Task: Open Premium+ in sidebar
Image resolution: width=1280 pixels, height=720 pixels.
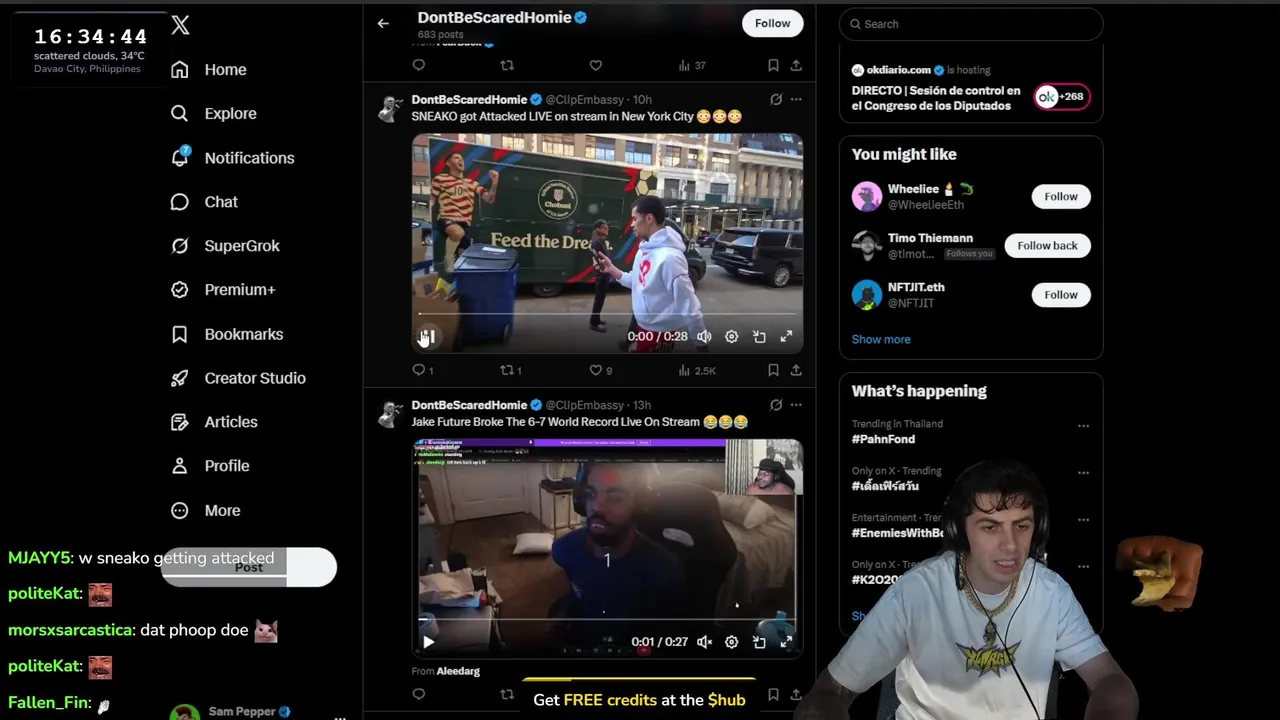Action: pos(224,289)
